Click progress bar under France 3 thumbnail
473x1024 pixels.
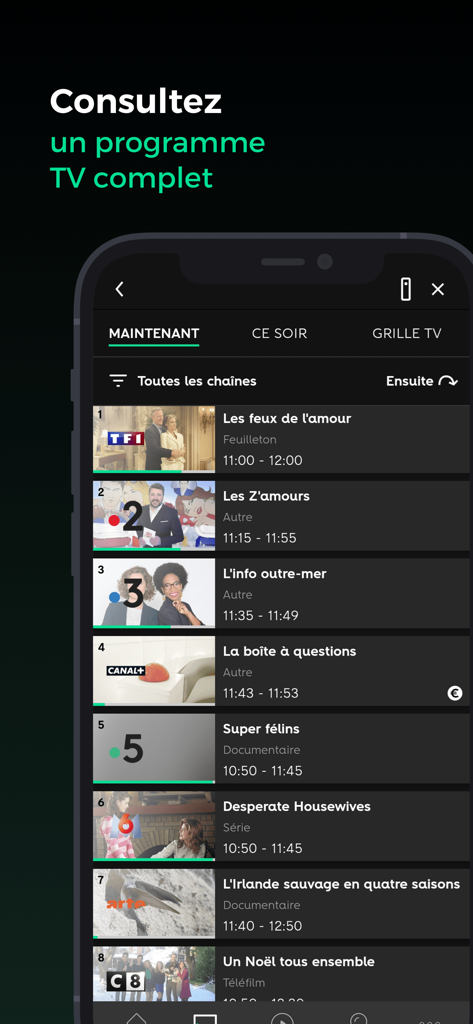point(154,626)
